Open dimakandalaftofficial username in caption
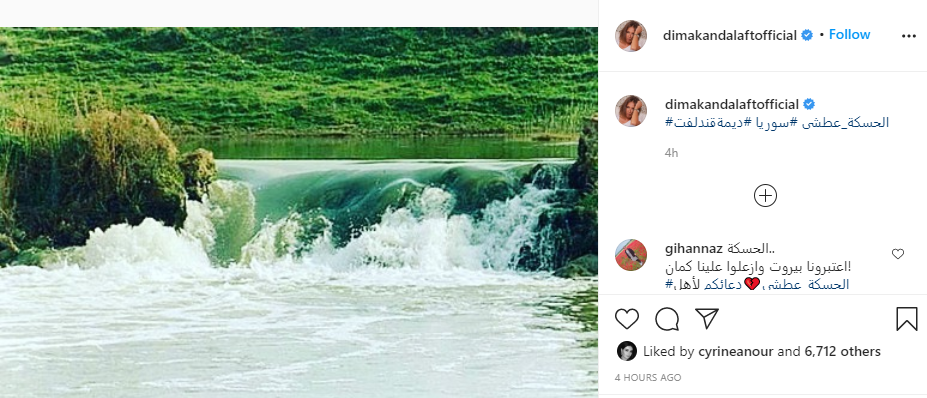The image size is (927, 398). click(732, 105)
